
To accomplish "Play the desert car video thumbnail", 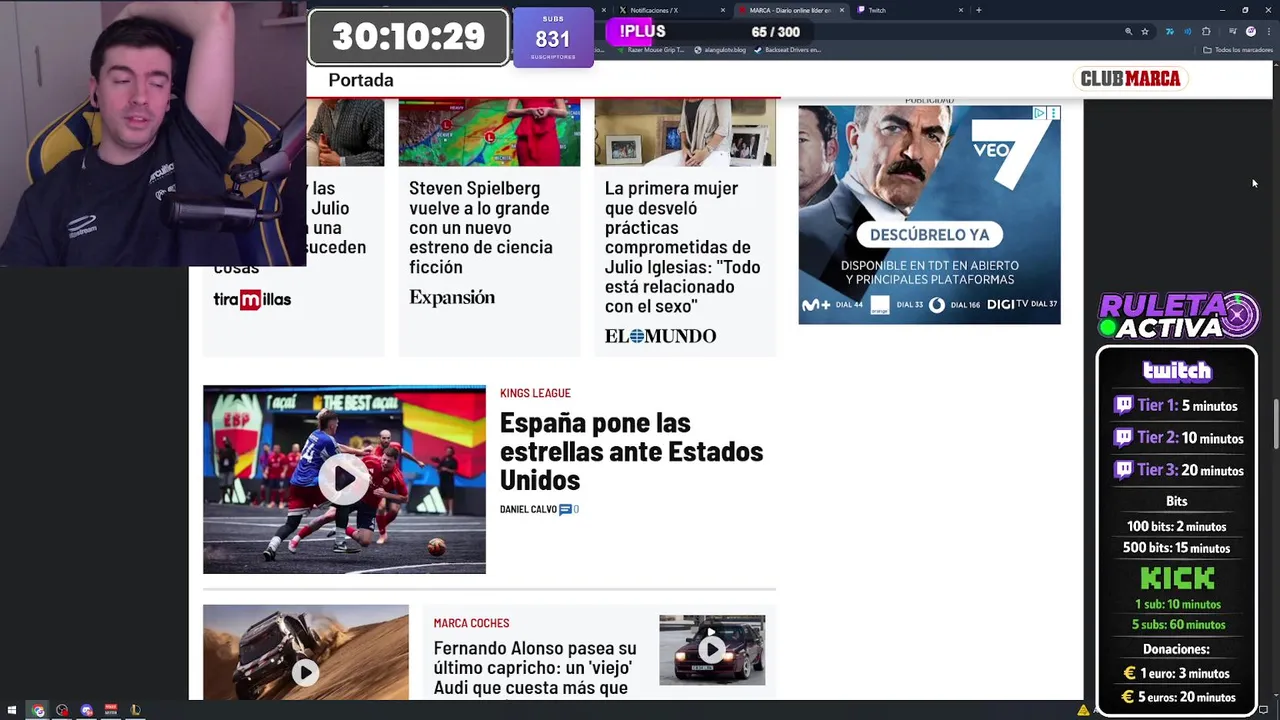I will 305,652.
